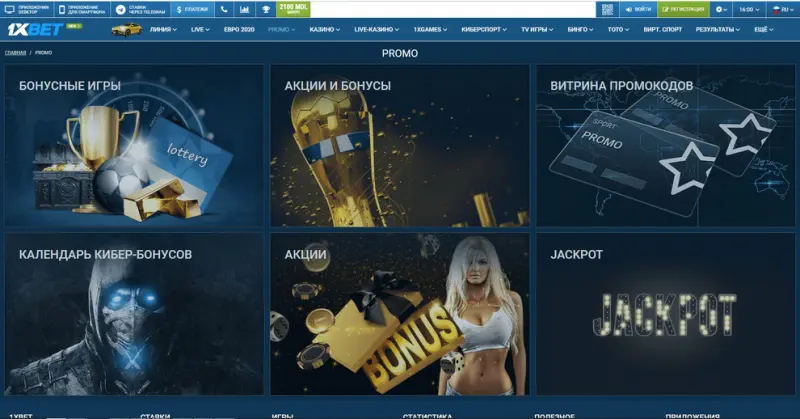The image size is (800, 419).
Task: Open the QR code icon
Action: point(606,9)
